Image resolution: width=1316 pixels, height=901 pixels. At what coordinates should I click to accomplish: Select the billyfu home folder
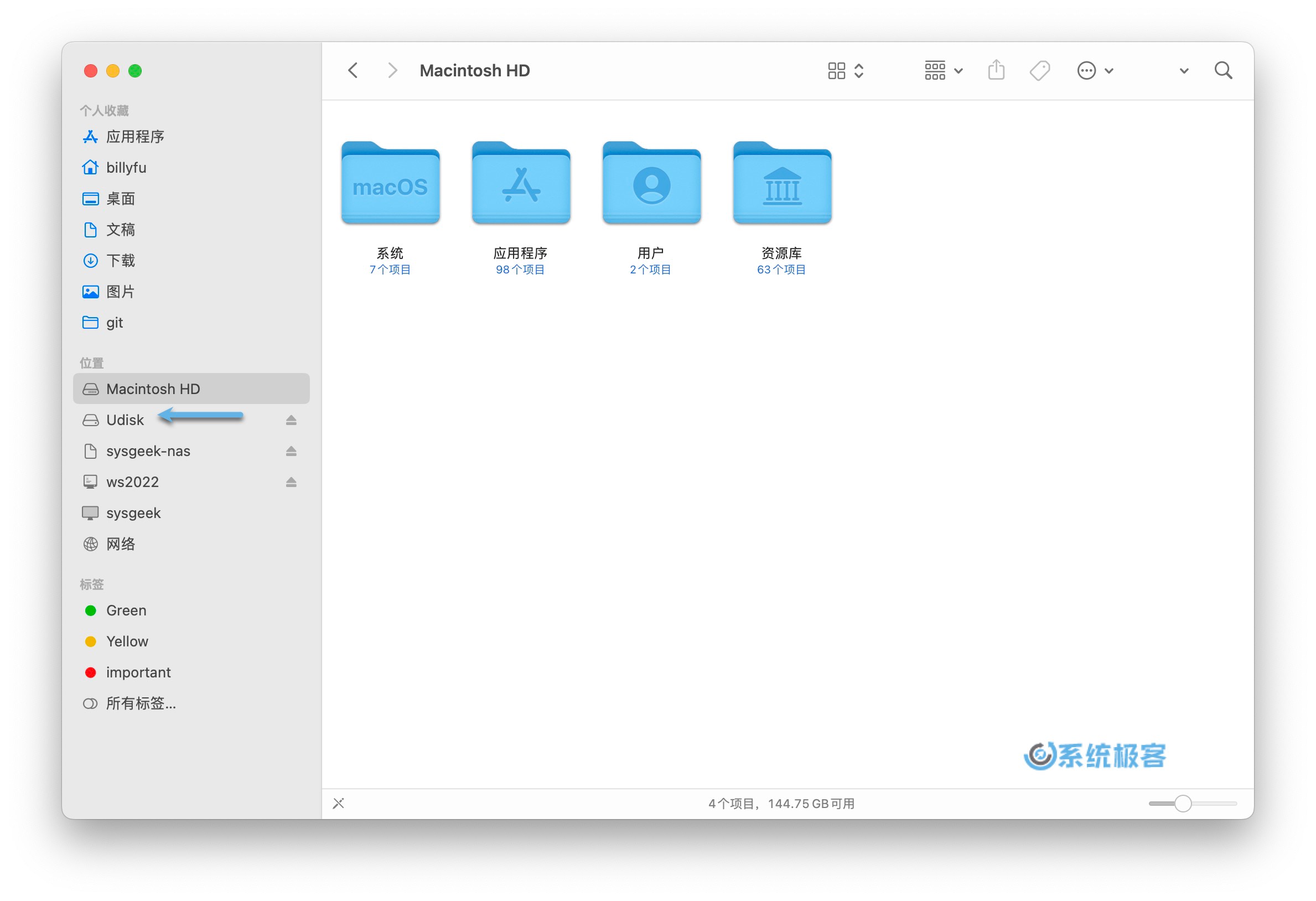(x=191, y=168)
